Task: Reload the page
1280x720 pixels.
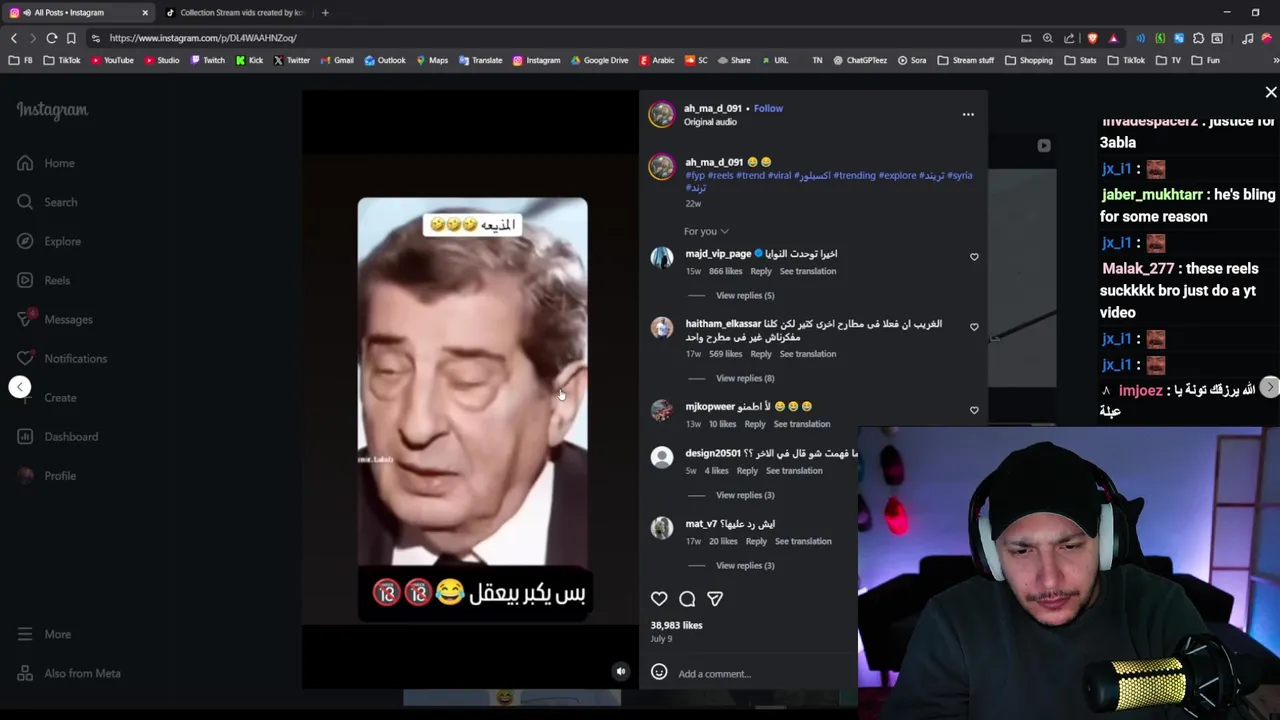Action: (52, 38)
